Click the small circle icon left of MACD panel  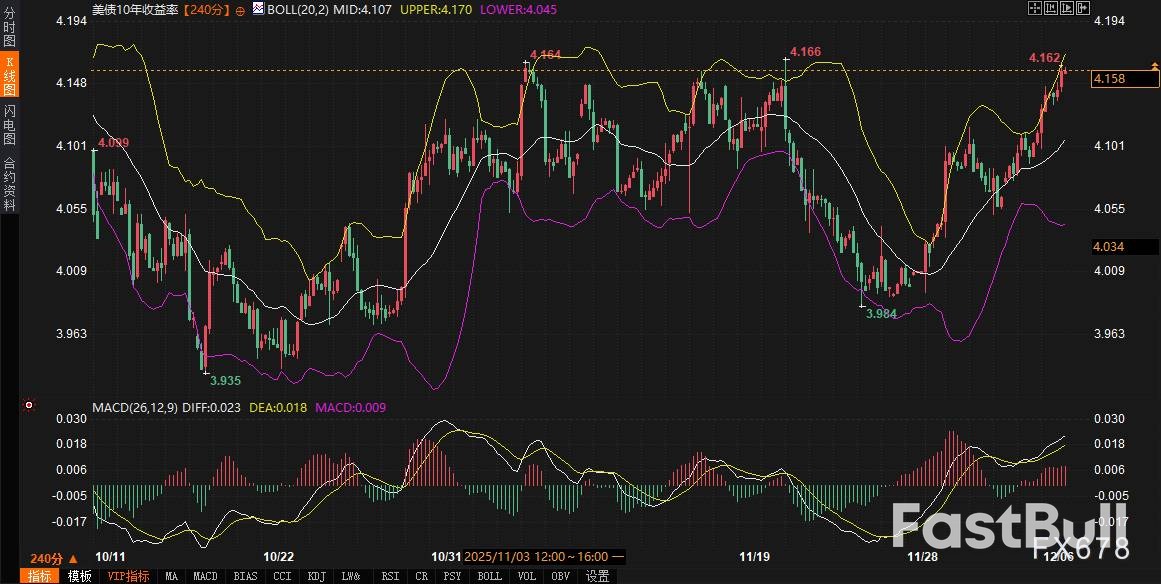point(28,406)
